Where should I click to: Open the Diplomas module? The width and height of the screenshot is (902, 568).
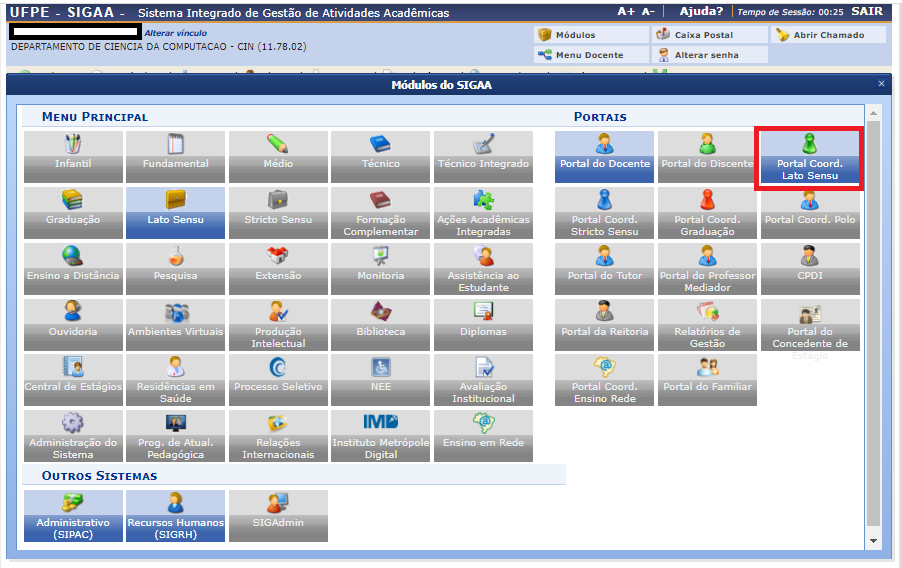click(483, 323)
